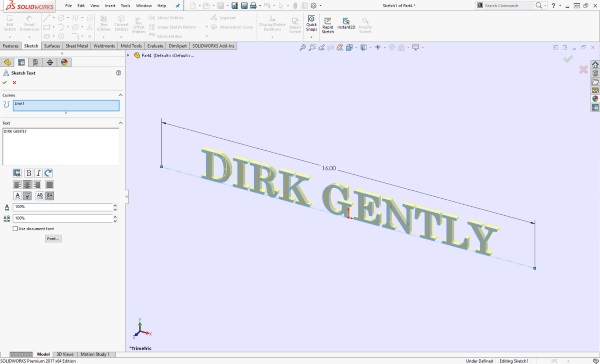Image resolution: width=600 pixels, height=364 pixels.
Task: Click the Font... button
Action: 53,238
